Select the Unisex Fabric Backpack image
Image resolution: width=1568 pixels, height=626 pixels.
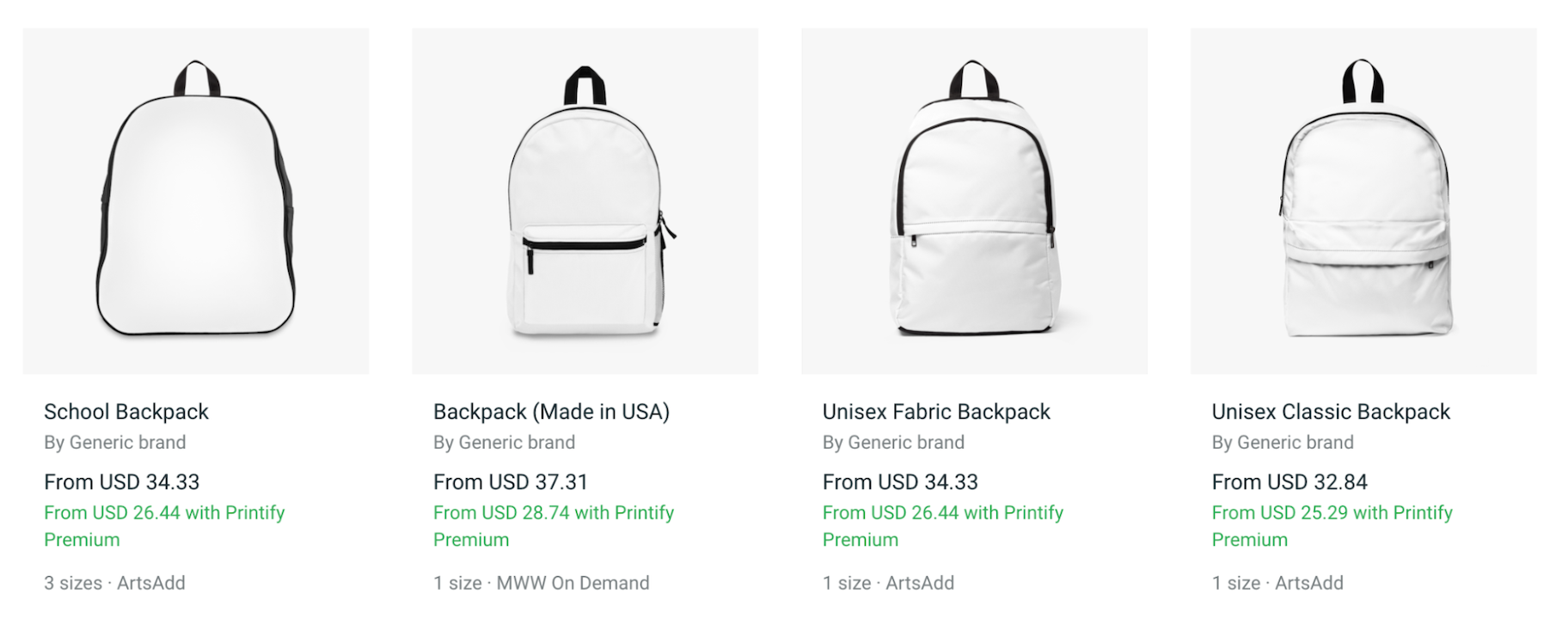point(974,201)
